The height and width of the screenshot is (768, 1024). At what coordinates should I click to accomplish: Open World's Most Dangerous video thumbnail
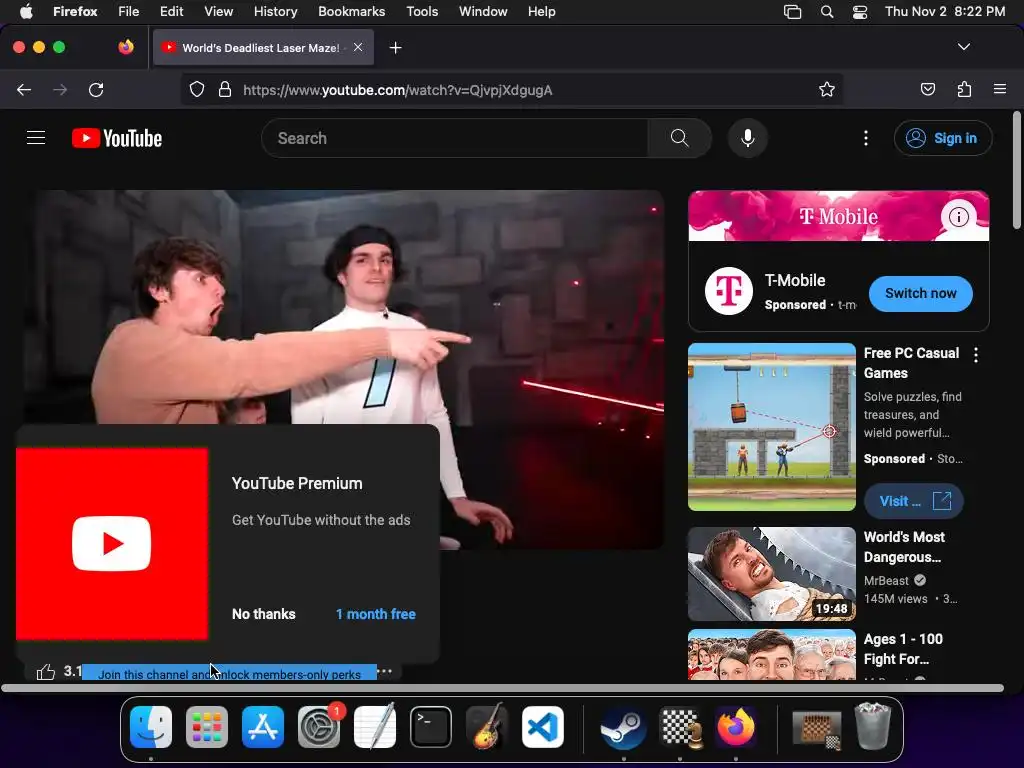[x=772, y=574]
